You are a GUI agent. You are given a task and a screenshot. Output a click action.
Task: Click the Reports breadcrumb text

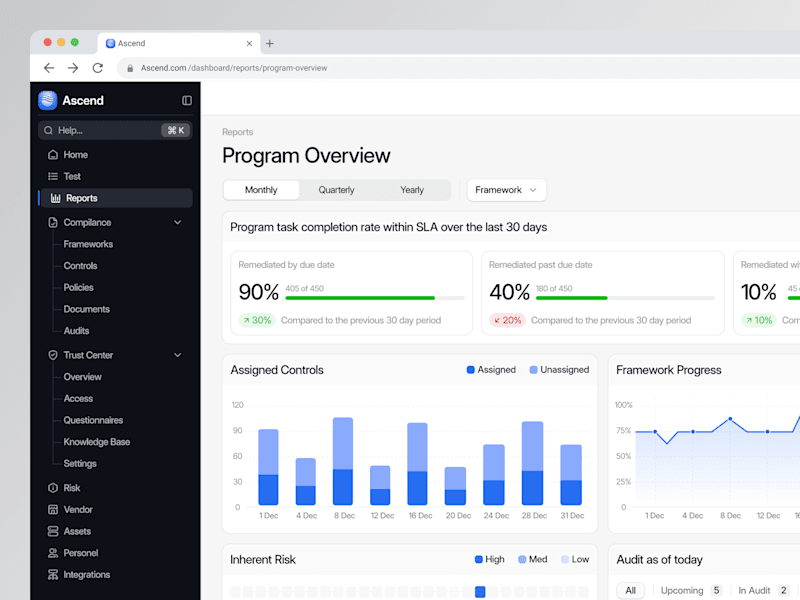237,132
